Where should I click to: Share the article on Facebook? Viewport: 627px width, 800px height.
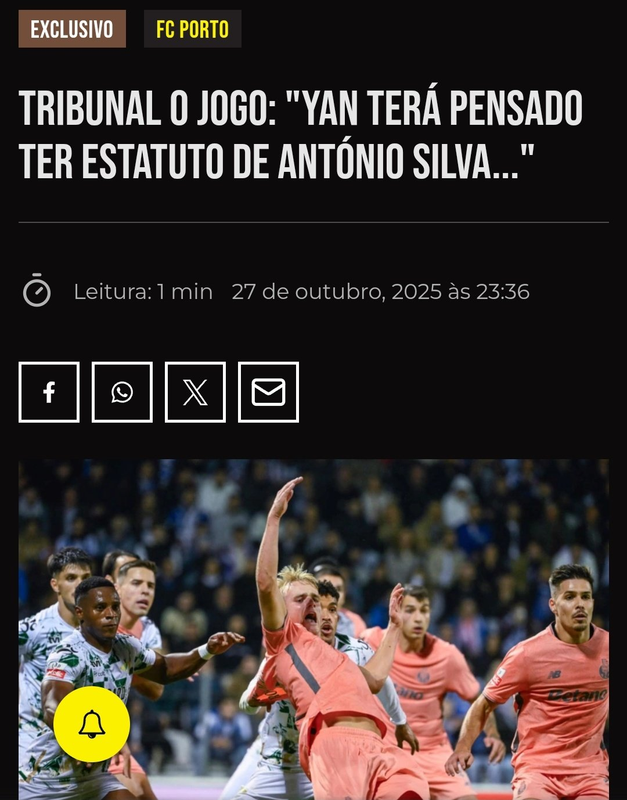49,392
